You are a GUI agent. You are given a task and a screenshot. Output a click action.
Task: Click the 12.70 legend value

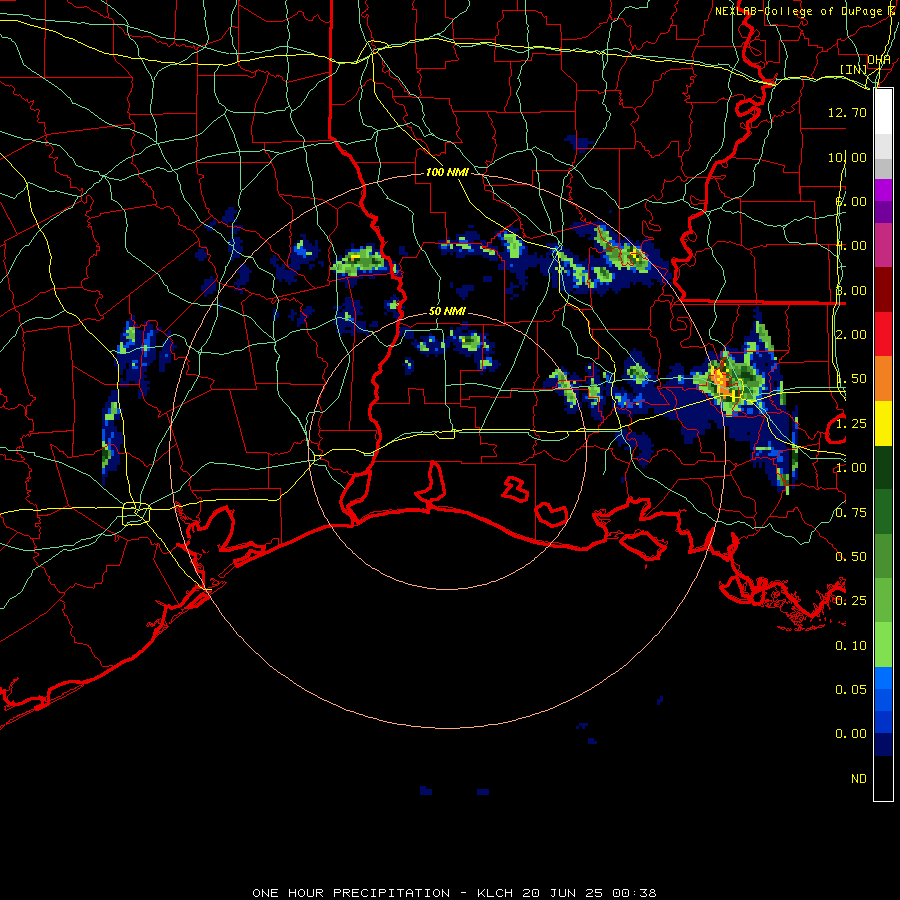(847, 112)
